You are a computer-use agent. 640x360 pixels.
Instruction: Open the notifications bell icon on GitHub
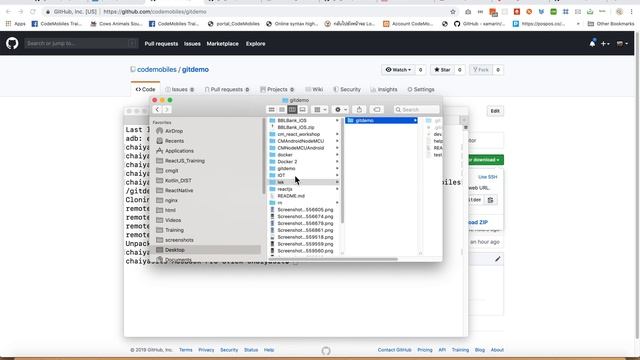point(592,43)
